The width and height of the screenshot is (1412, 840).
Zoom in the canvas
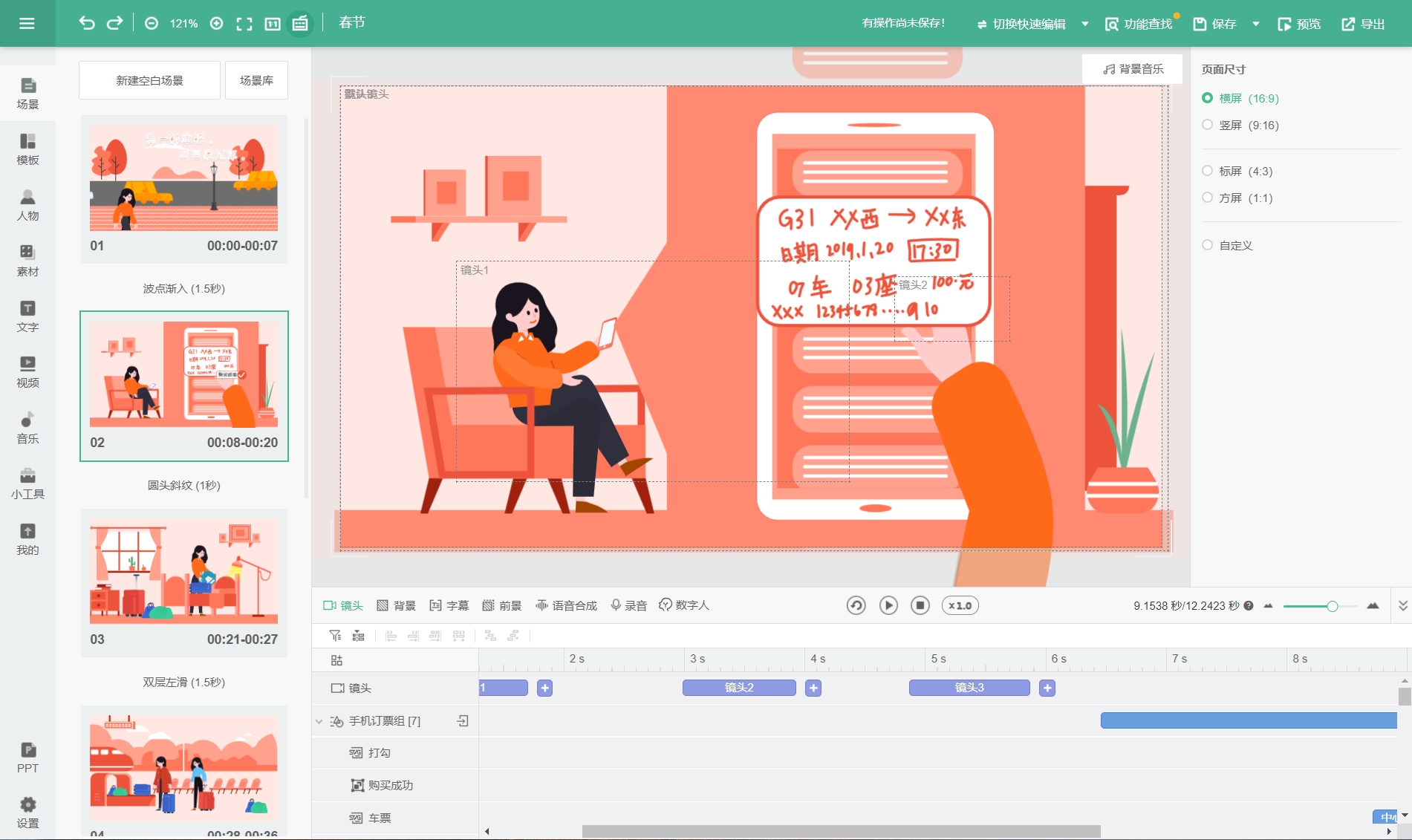click(x=217, y=23)
